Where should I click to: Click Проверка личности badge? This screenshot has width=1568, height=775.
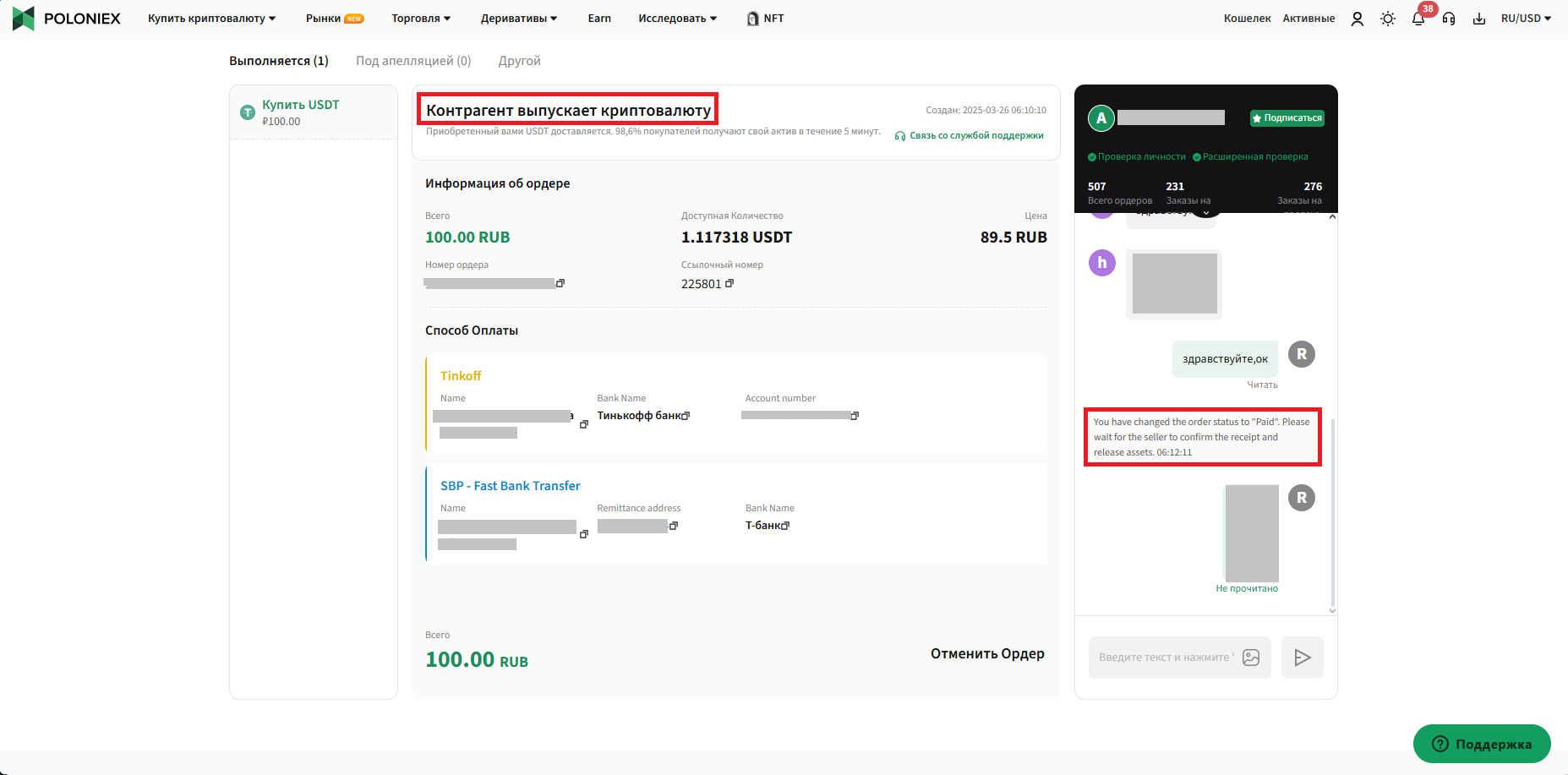(1137, 156)
